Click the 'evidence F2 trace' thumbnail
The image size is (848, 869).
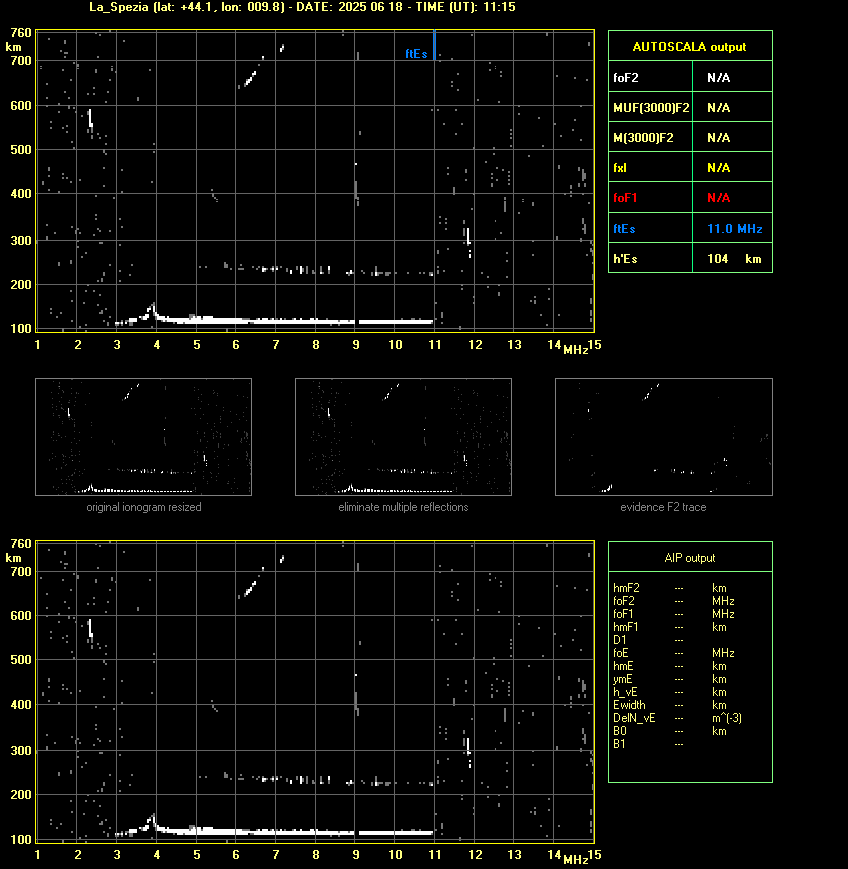point(664,437)
